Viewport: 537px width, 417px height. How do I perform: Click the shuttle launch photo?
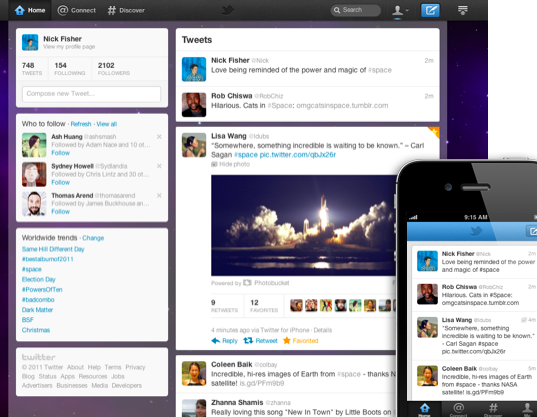(303, 225)
